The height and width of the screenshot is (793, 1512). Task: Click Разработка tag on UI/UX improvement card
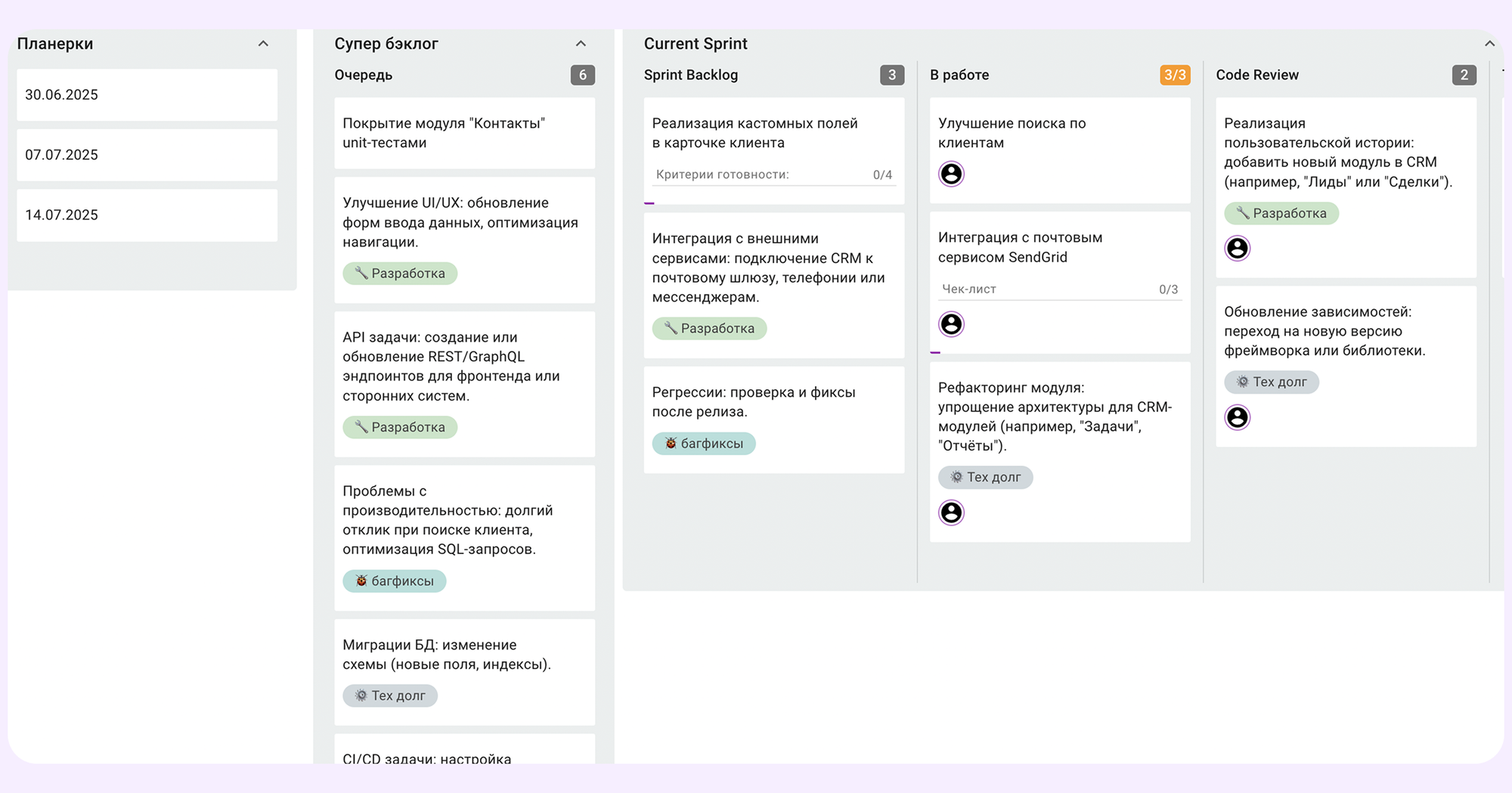(x=400, y=274)
